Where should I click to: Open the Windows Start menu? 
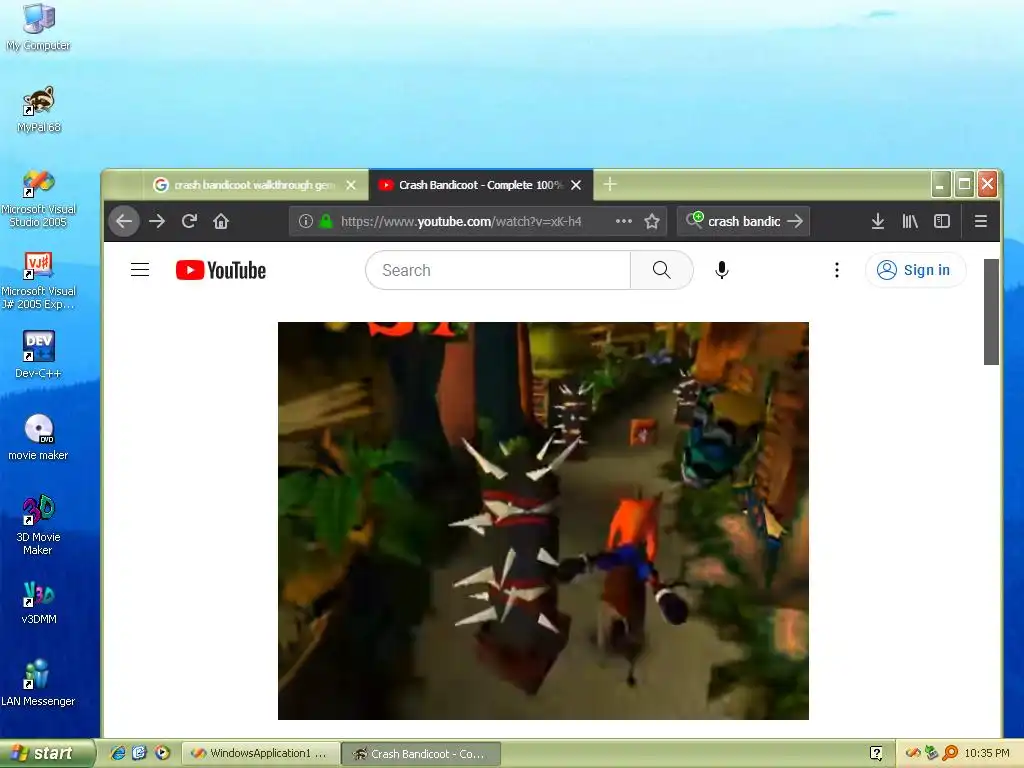(46, 754)
